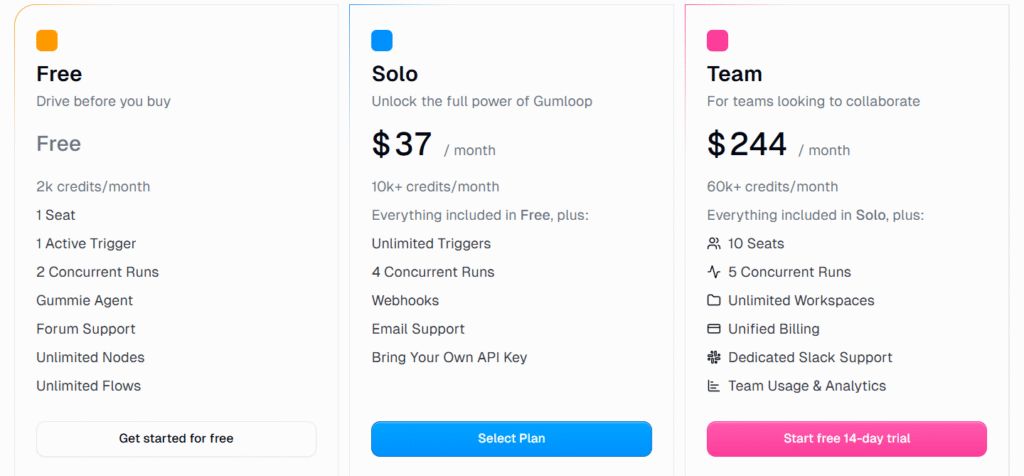The height and width of the screenshot is (476, 1024).
Task: Click the chart icon beside Team Usage & Analytics
Action: coord(714,386)
